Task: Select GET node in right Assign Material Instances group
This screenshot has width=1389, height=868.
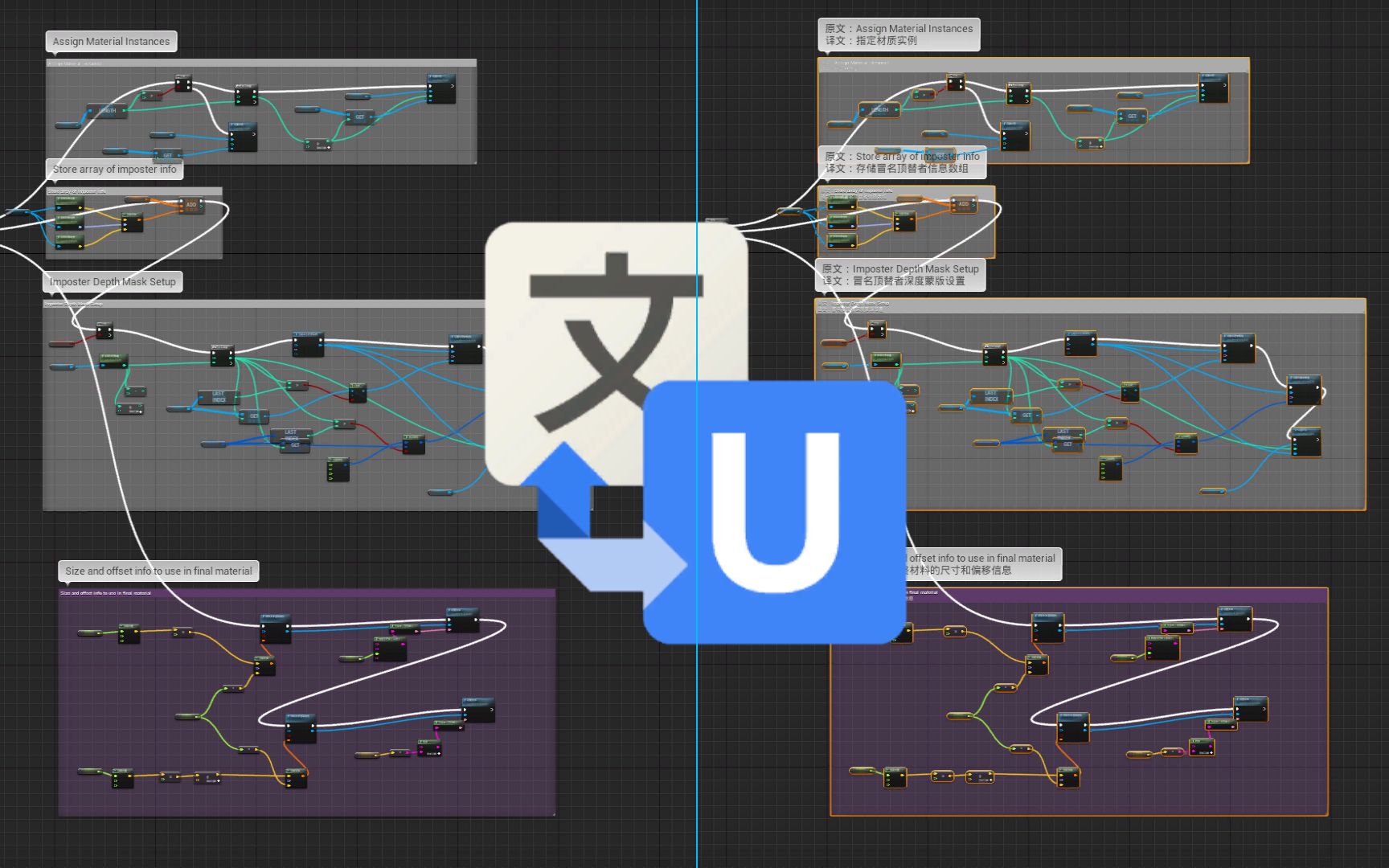Action: pos(1132,117)
